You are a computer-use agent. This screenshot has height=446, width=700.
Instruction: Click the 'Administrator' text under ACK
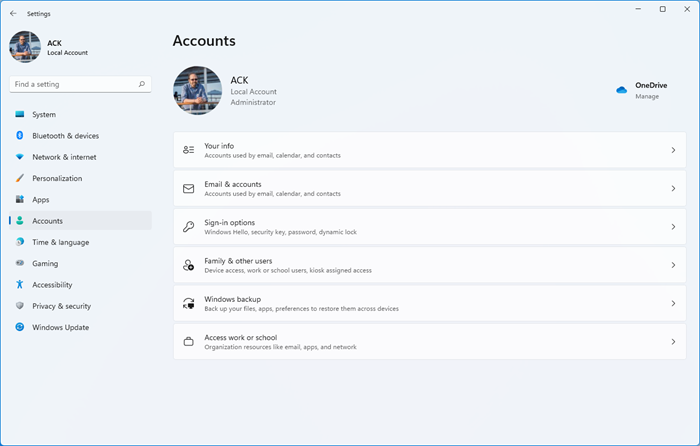click(253, 102)
